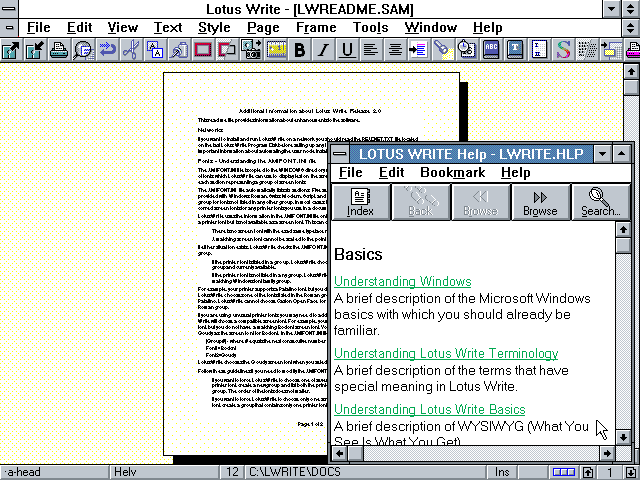Click the Search button in the Help window
The image size is (640, 480).
(x=601, y=202)
